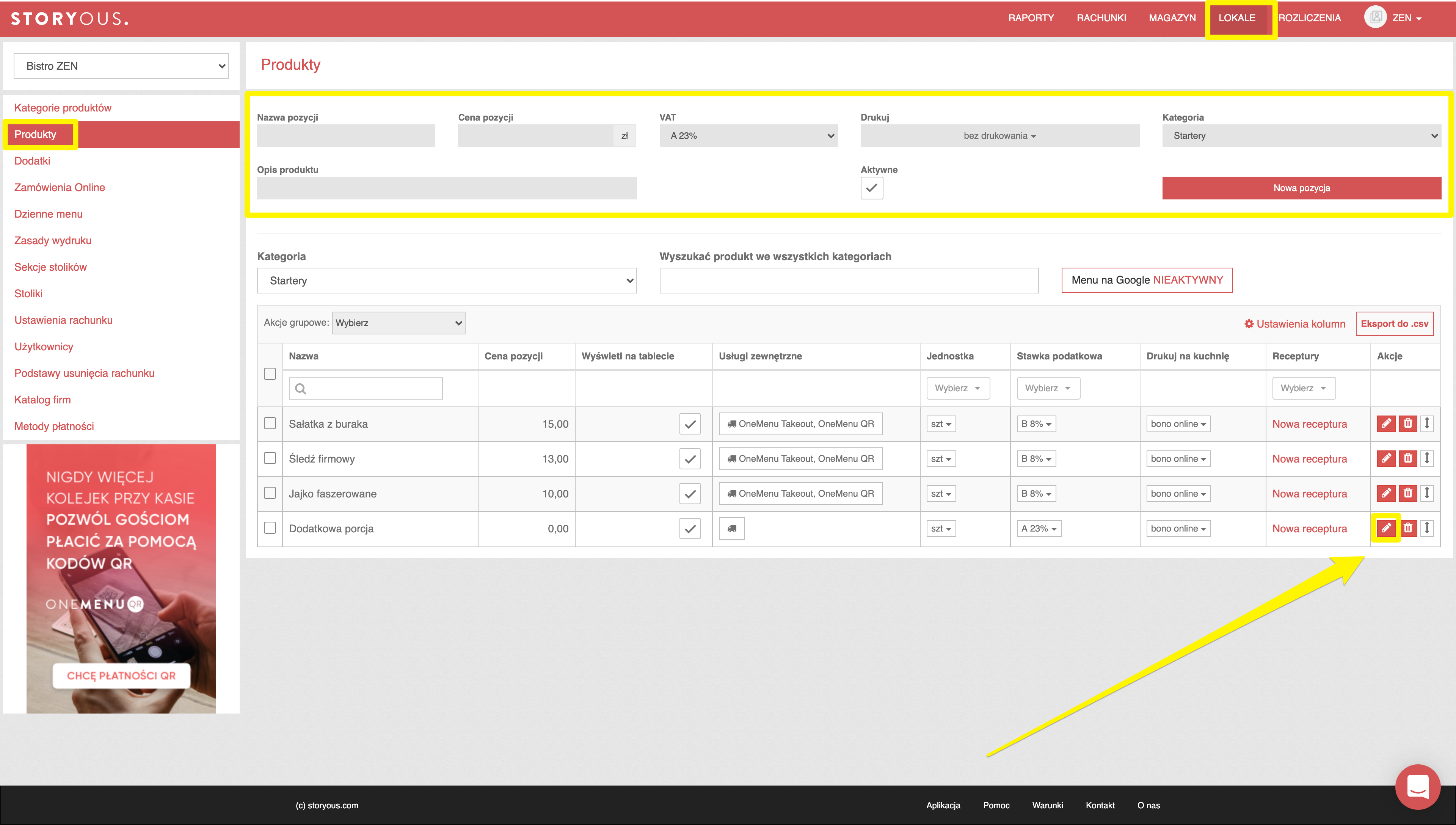Open the Stawka podatkowa Wybierz filter
1456x825 pixels.
click(x=1048, y=388)
